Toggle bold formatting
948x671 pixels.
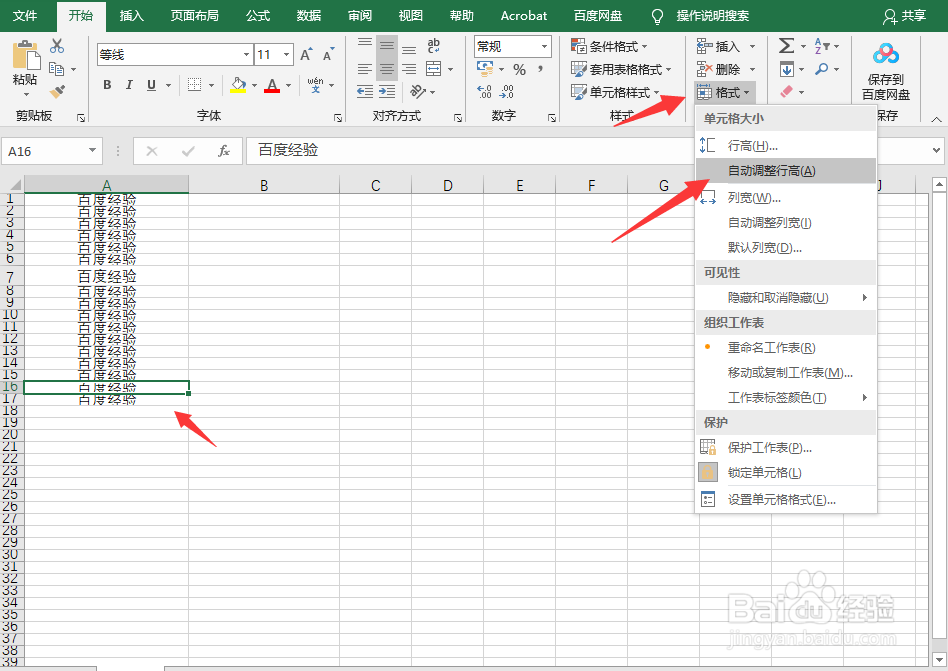point(106,85)
